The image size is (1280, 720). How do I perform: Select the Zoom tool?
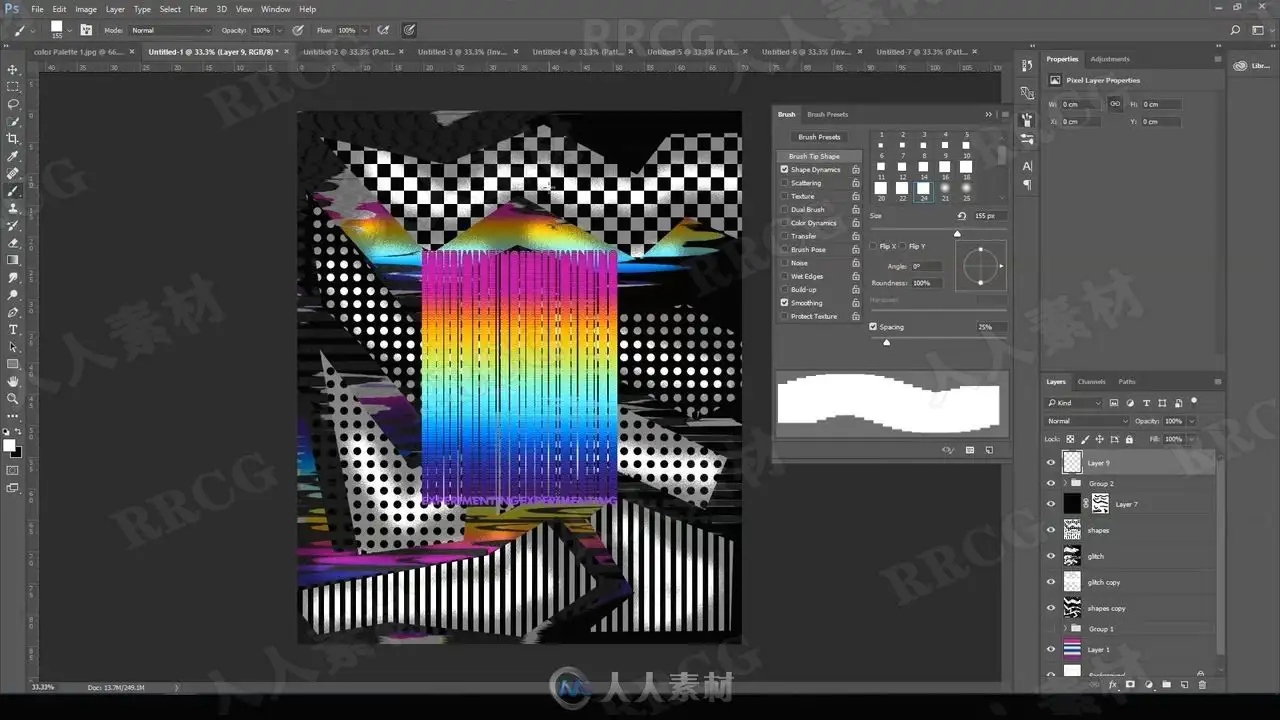[13, 398]
